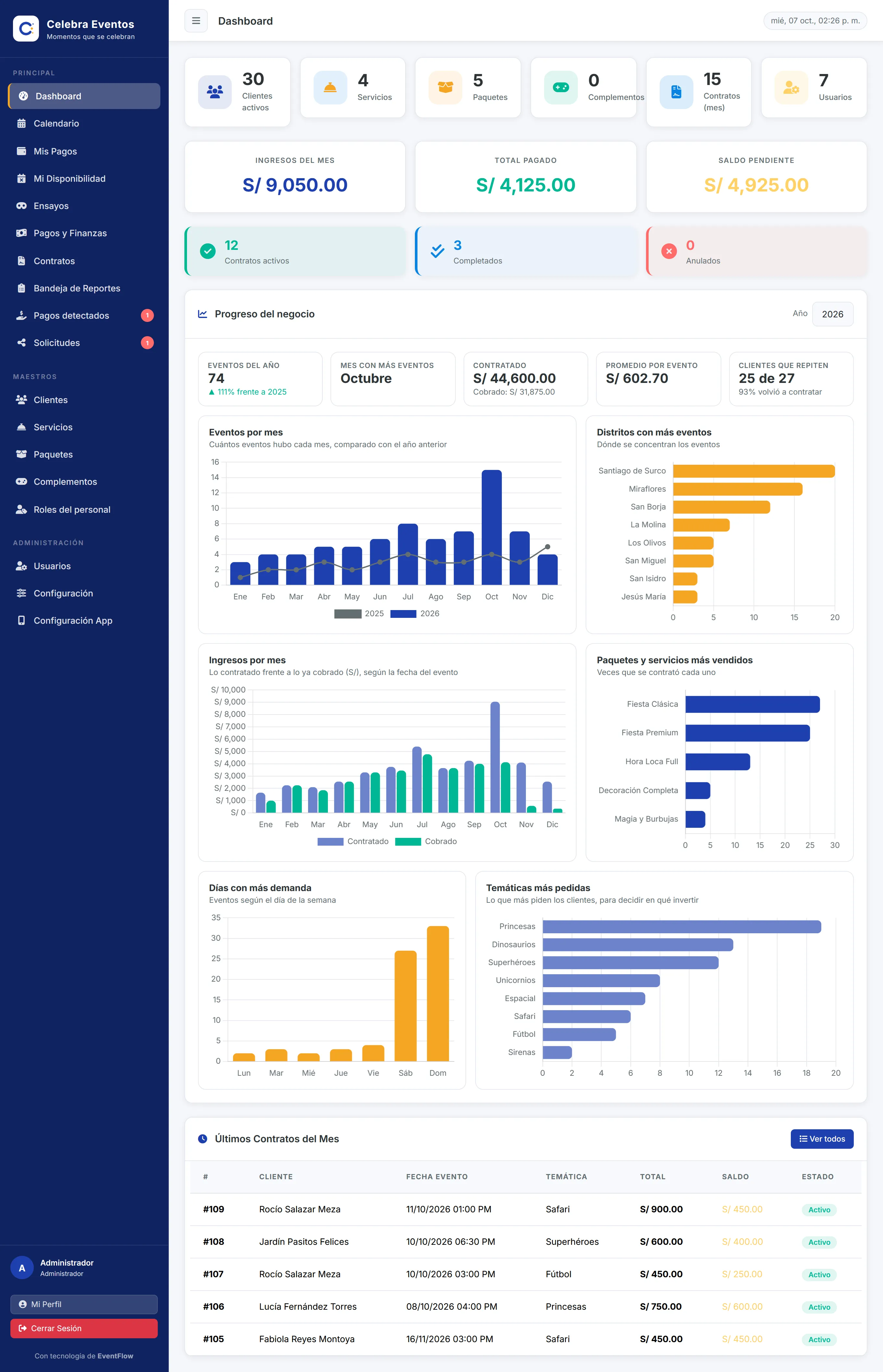The width and height of the screenshot is (883, 1372).
Task: Click the Dom bar in Días con más demanda
Action: [x=438, y=993]
